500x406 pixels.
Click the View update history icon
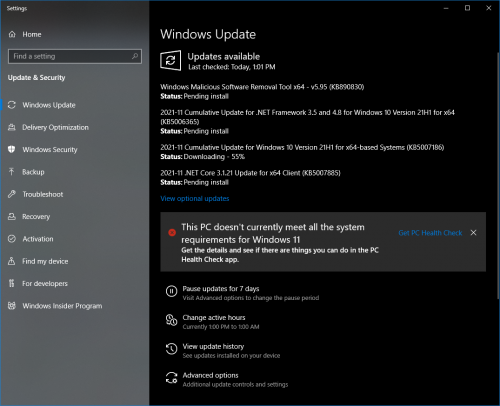[x=171, y=349]
